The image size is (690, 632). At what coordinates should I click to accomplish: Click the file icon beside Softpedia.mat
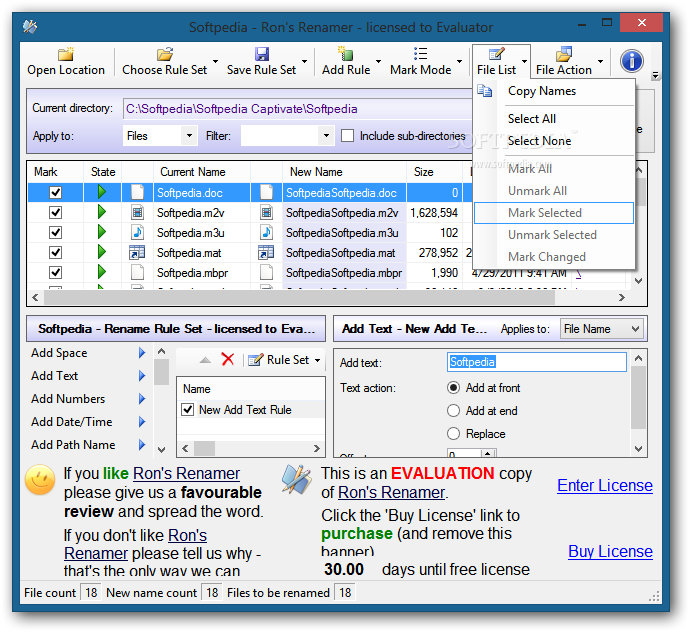click(137, 252)
